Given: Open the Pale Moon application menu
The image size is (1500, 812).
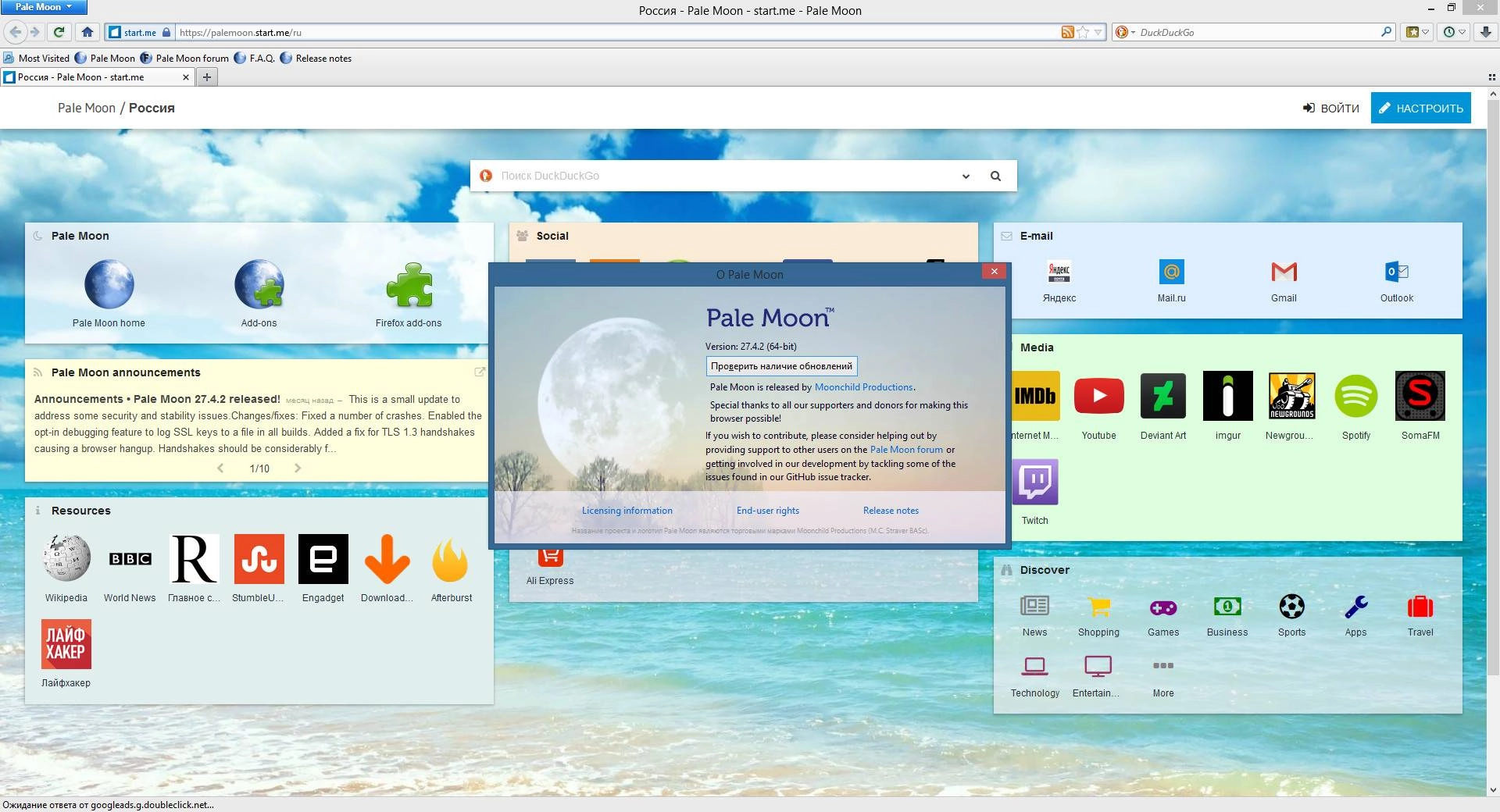Looking at the screenshot, I should 44,7.
